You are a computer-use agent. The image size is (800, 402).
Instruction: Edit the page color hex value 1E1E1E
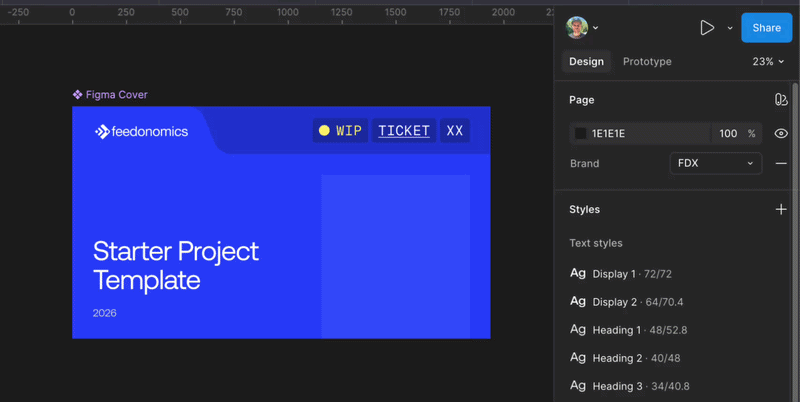(608, 134)
